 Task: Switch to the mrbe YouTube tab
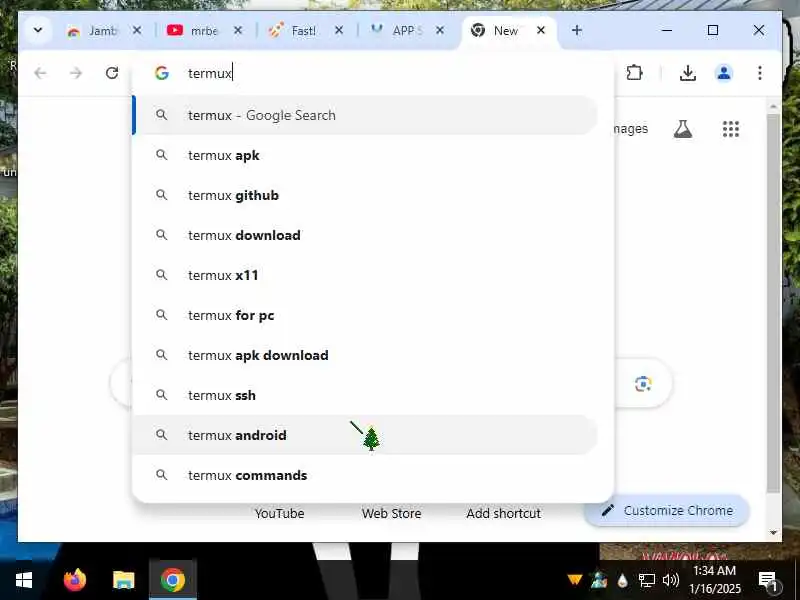204,31
